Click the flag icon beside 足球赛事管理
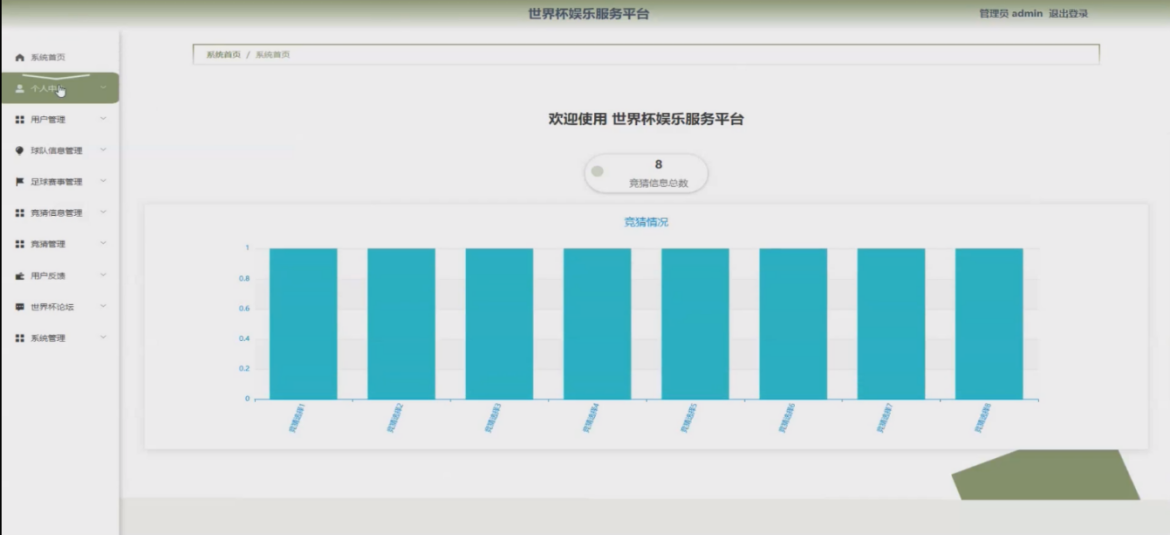 pyautogui.click(x=20, y=182)
